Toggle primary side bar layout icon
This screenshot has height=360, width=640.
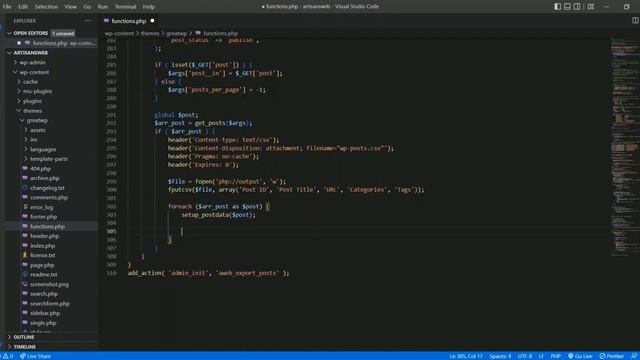pyautogui.click(x=558, y=7)
